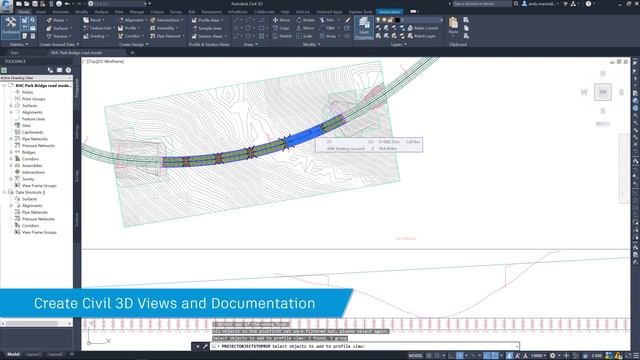640x360 pixels.
Task: Select the Catchments tree item
Action: point(32,132)
